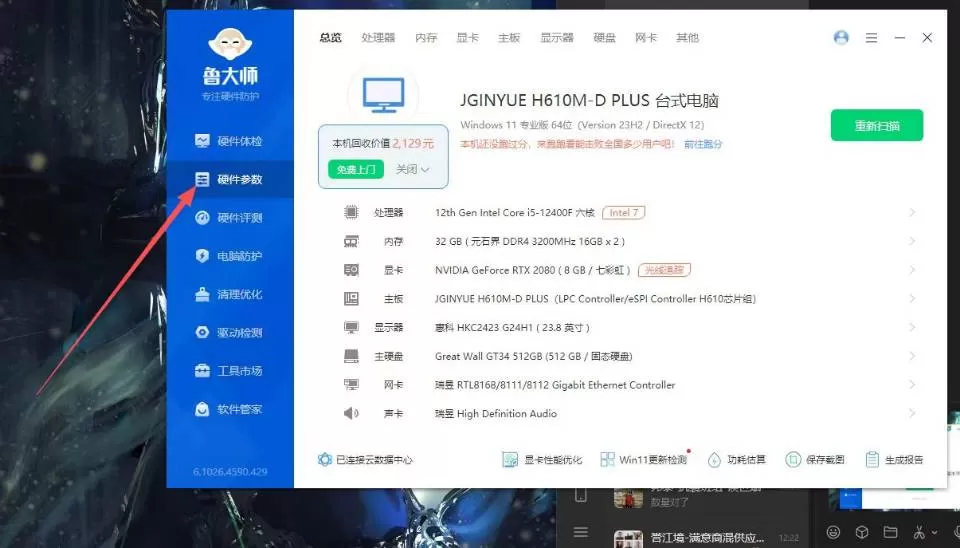Image resolution: width=960 pixels, height=548 pixels.
Task: Open the hamburger main menu
Action: (871, 38)
